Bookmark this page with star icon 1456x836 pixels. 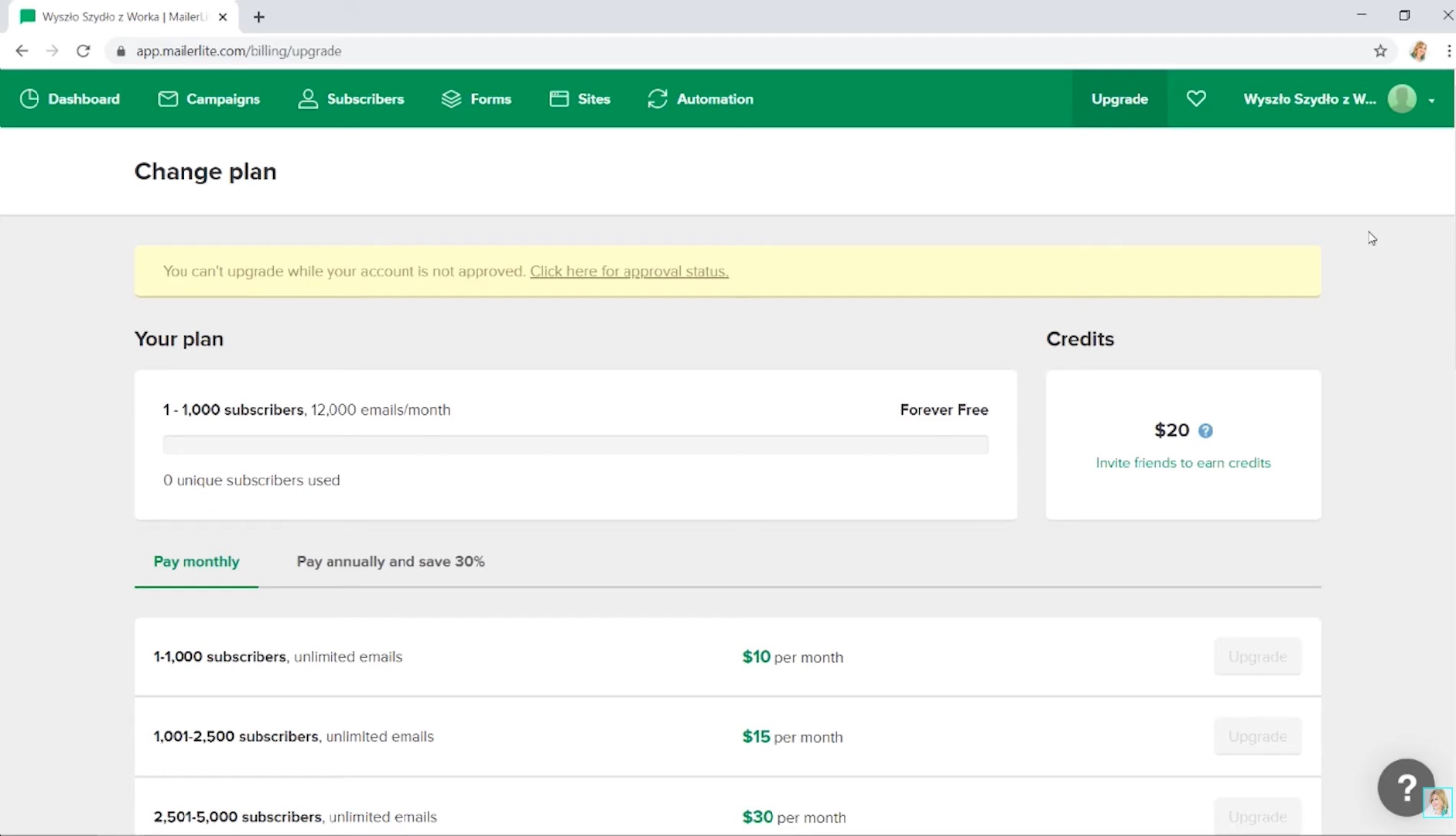(x=1380, y=51)
